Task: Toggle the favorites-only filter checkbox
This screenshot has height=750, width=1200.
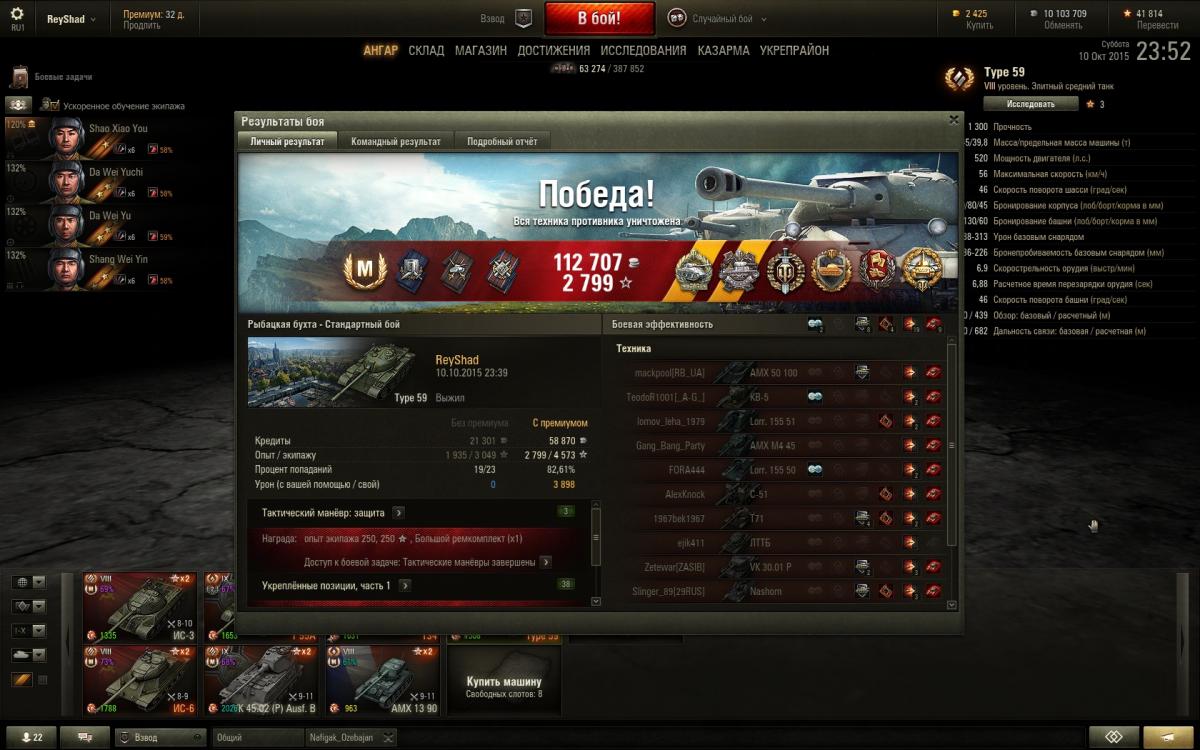Action: 42,680
